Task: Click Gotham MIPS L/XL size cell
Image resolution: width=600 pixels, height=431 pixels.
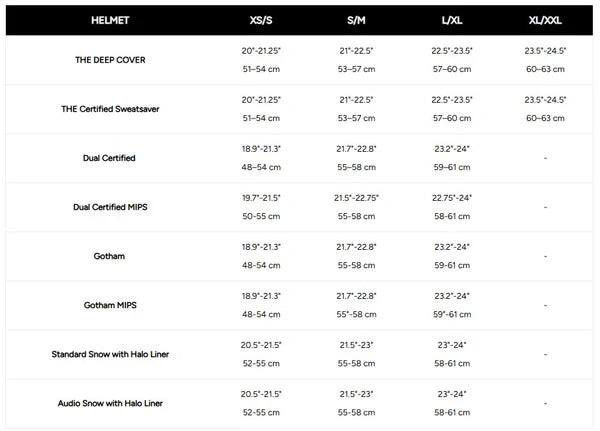Action: pos(452,305)
